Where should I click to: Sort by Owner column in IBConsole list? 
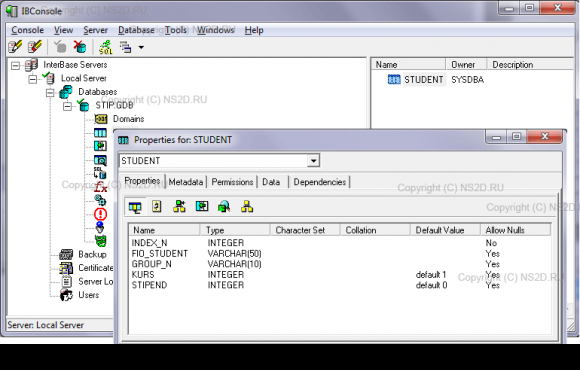click(x=466, y=65)
